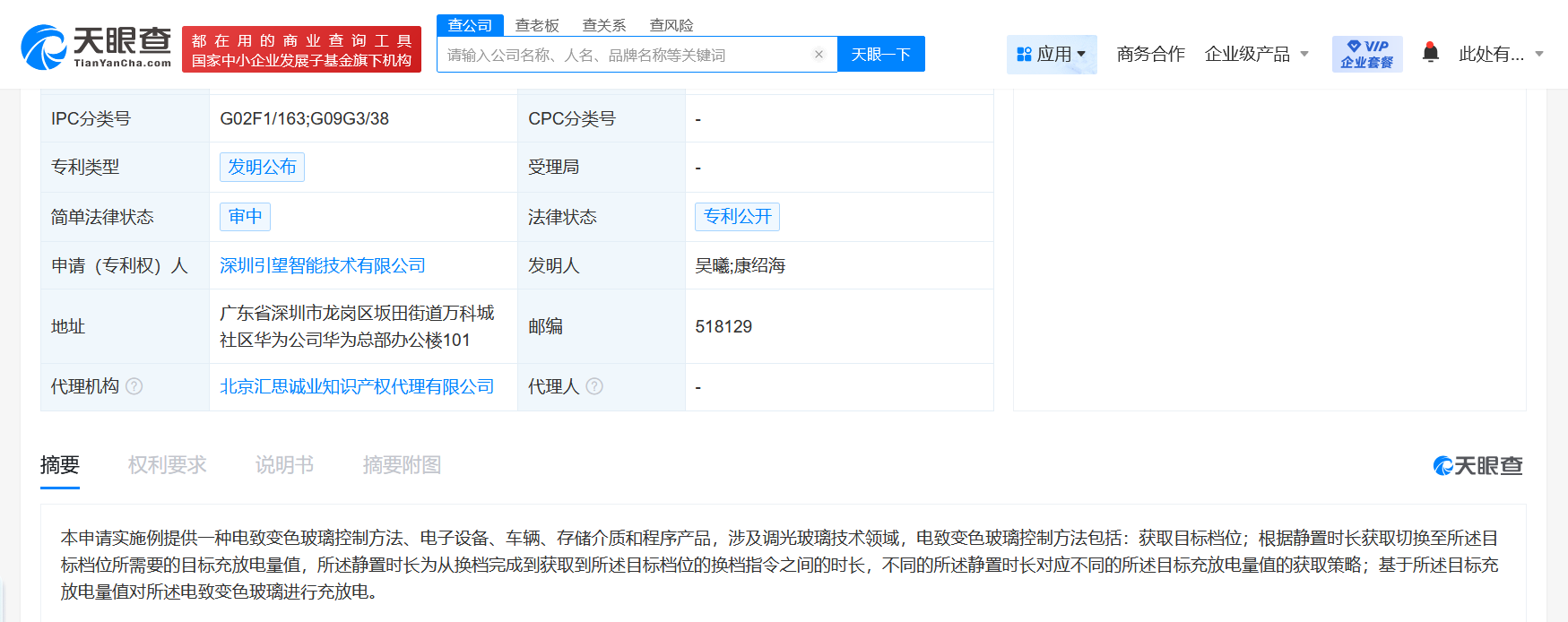Click the 简单法律状态 label
The image size is (1568, 622).
[102, 217]
